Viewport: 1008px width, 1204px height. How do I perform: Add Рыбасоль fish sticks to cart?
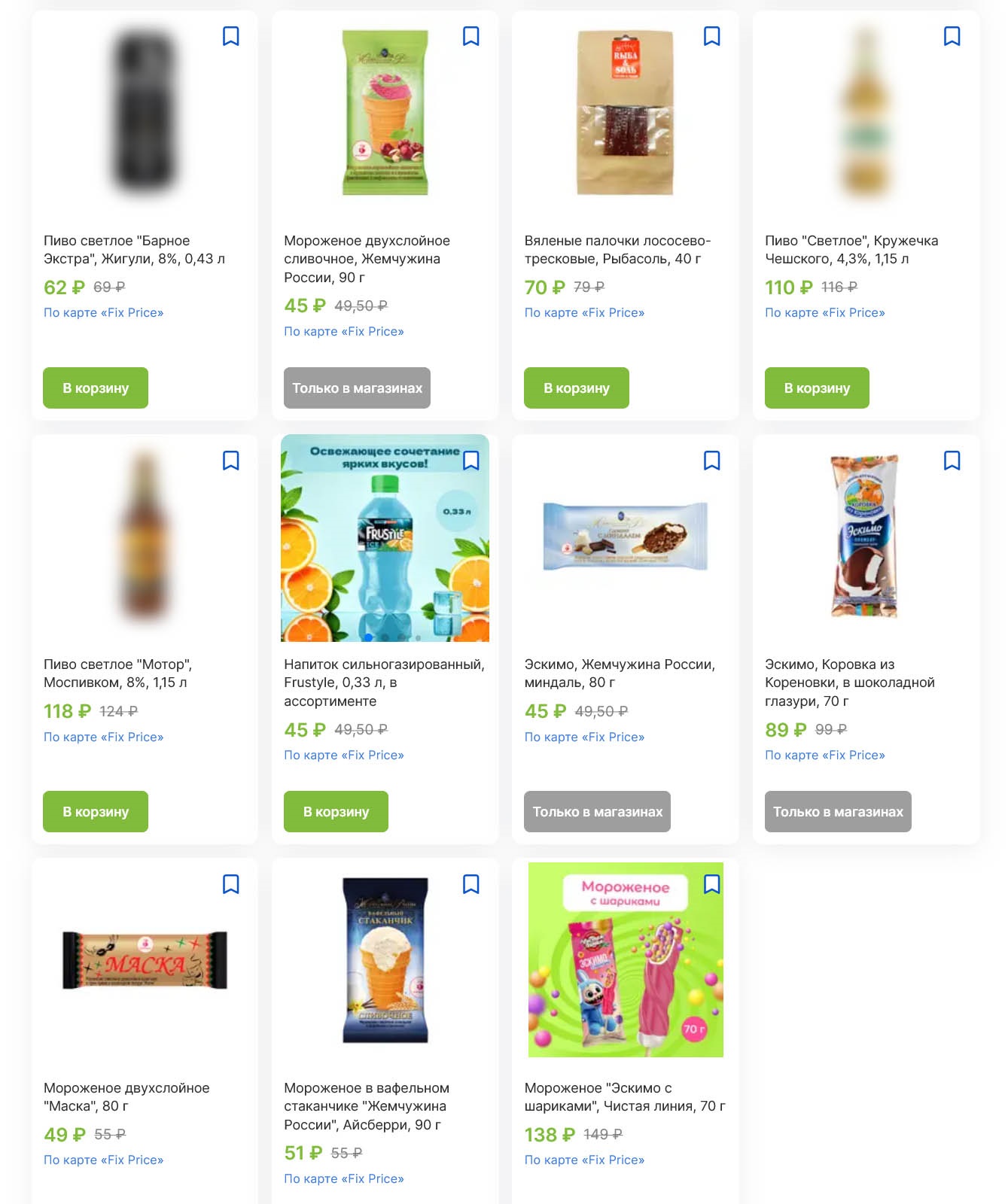pyautogui.click(x=577, y=388)
